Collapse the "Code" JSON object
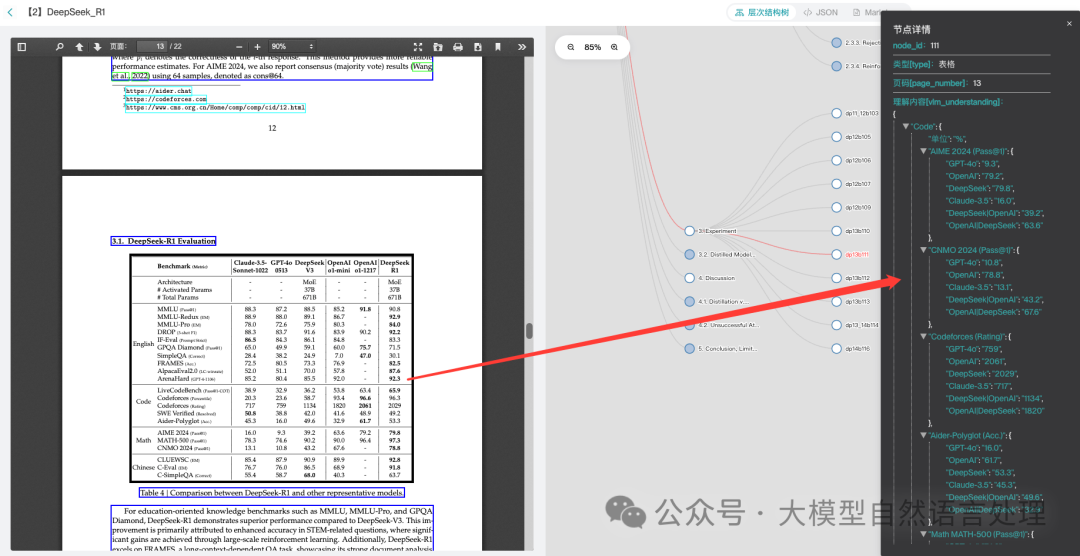This screenshot has width=1080, height=556. pyautogui.click(x=906, y=127)
